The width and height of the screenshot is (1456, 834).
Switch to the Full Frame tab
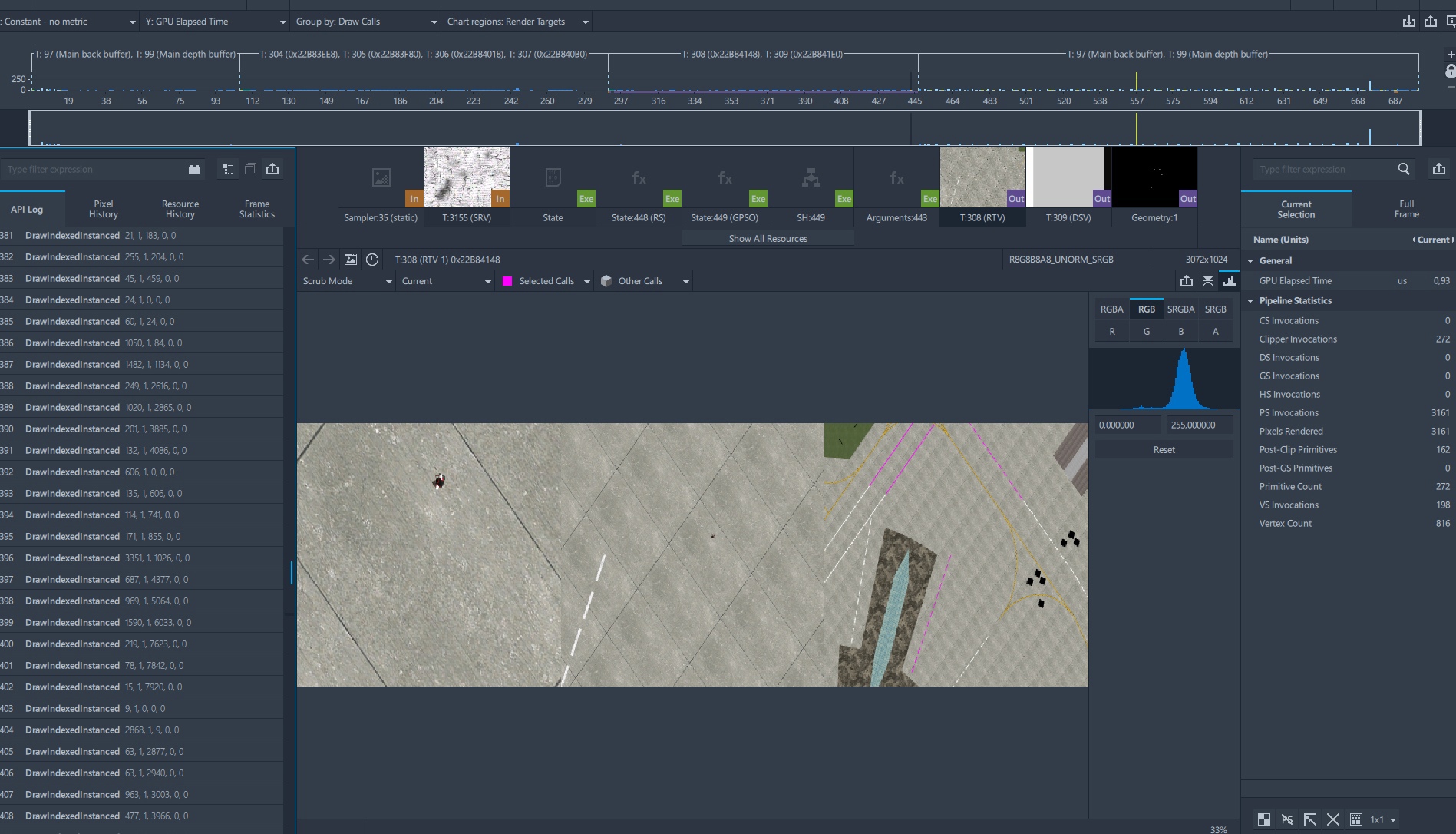pyautogui.click(x=1406, y=209)
